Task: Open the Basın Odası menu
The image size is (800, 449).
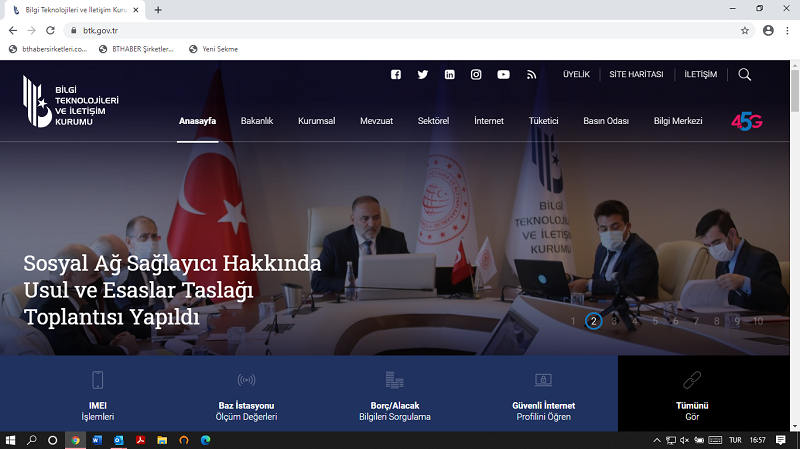Action: [606, 121]
